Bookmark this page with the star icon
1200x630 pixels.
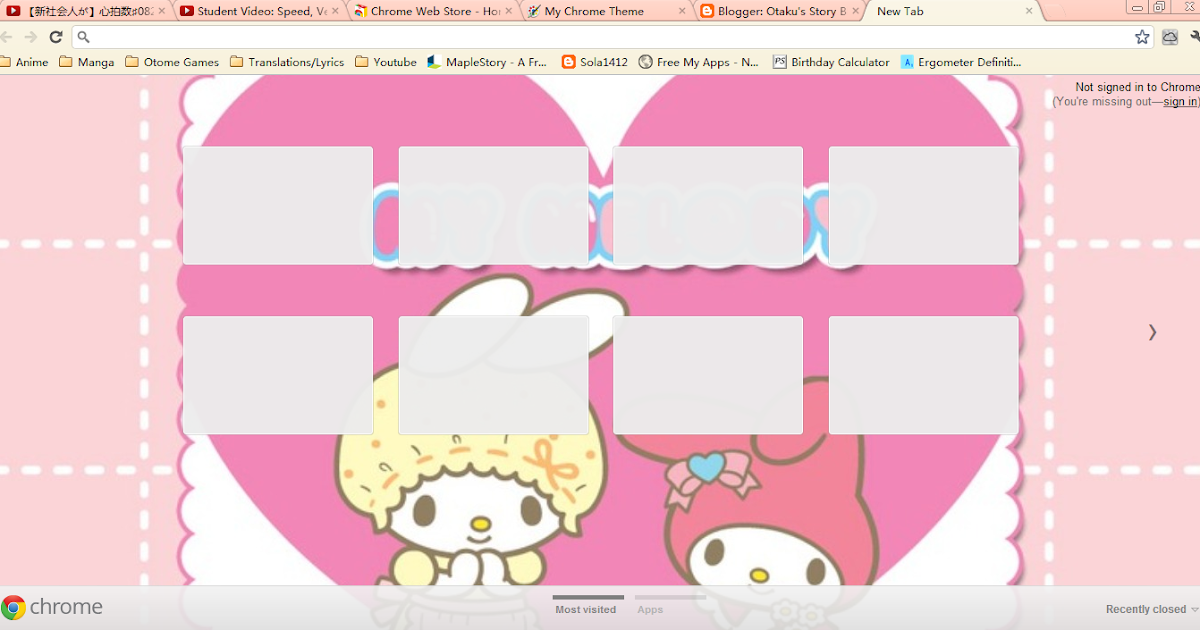click(x=1142, y=37)
